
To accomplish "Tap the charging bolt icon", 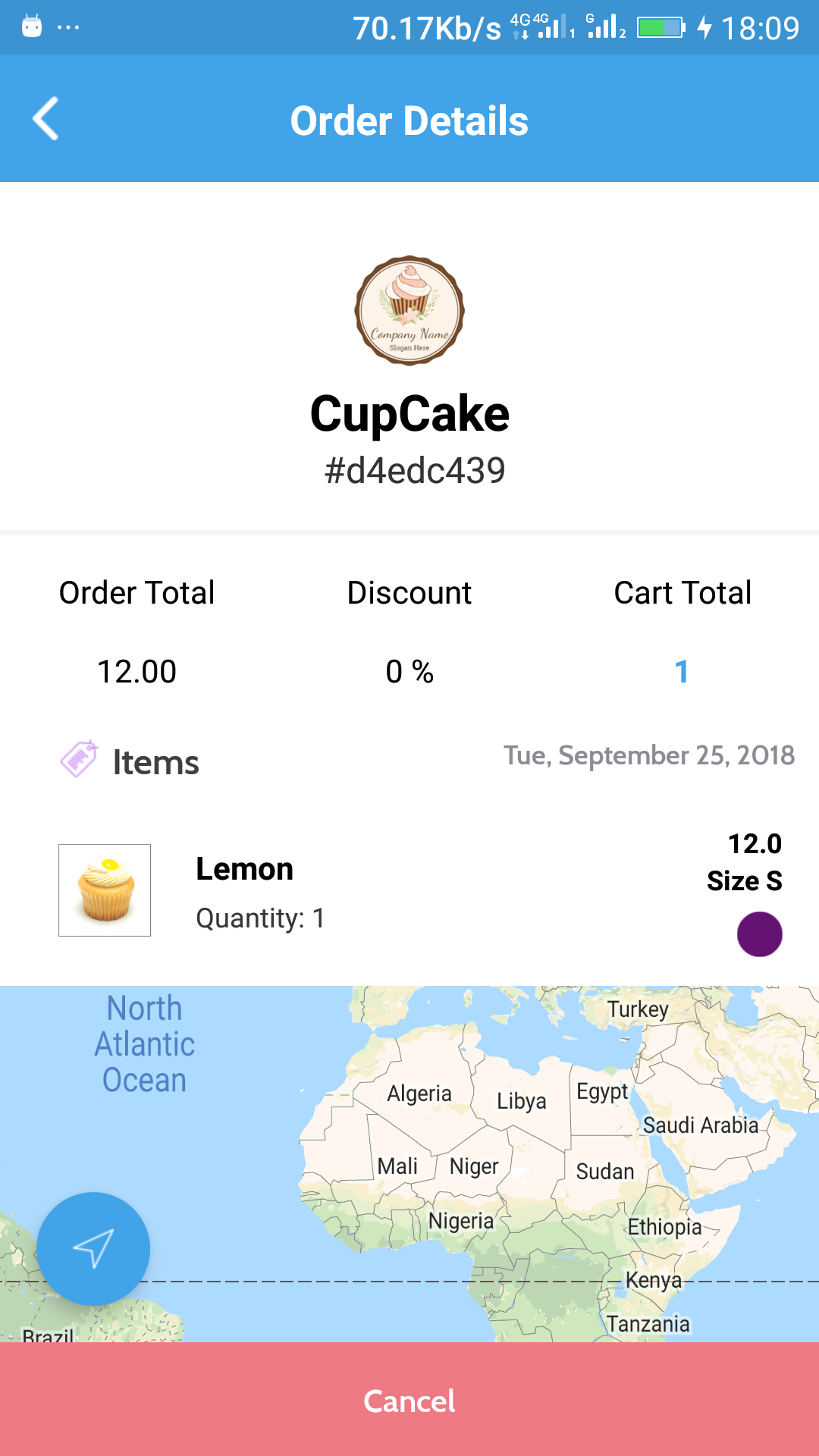I will 704,28.
